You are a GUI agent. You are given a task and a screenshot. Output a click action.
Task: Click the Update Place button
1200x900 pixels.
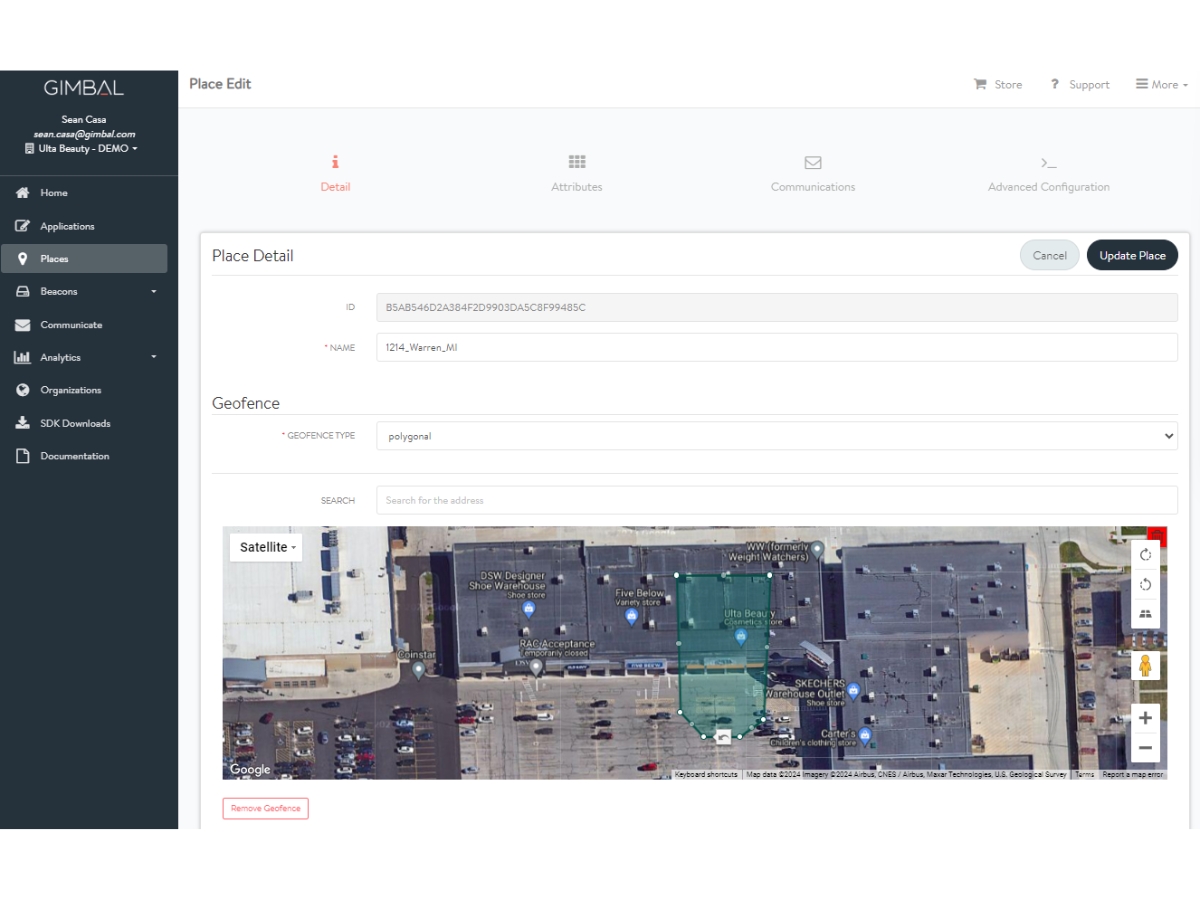(1132, 255)
